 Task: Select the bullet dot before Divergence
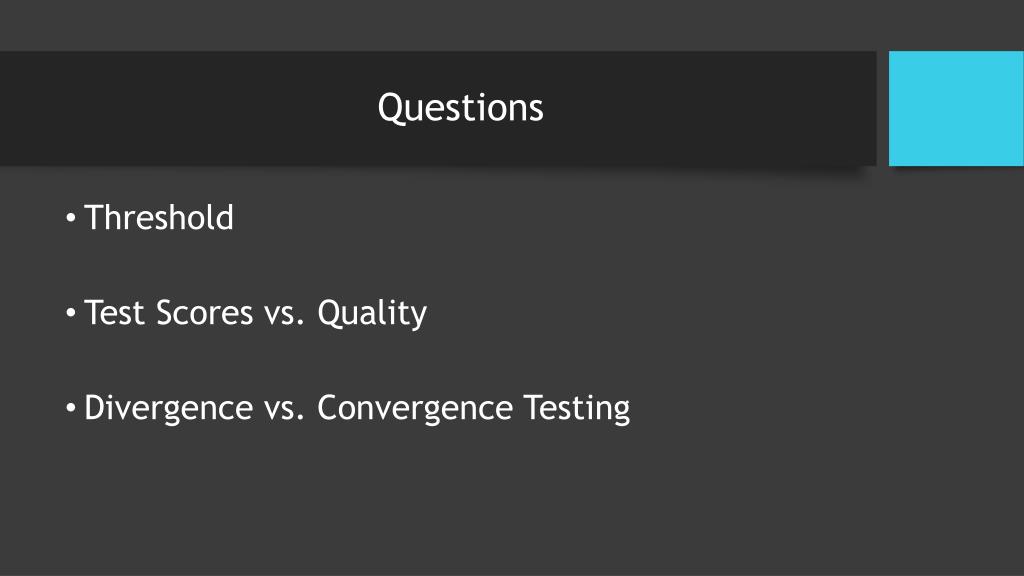(x=71, y=408)
